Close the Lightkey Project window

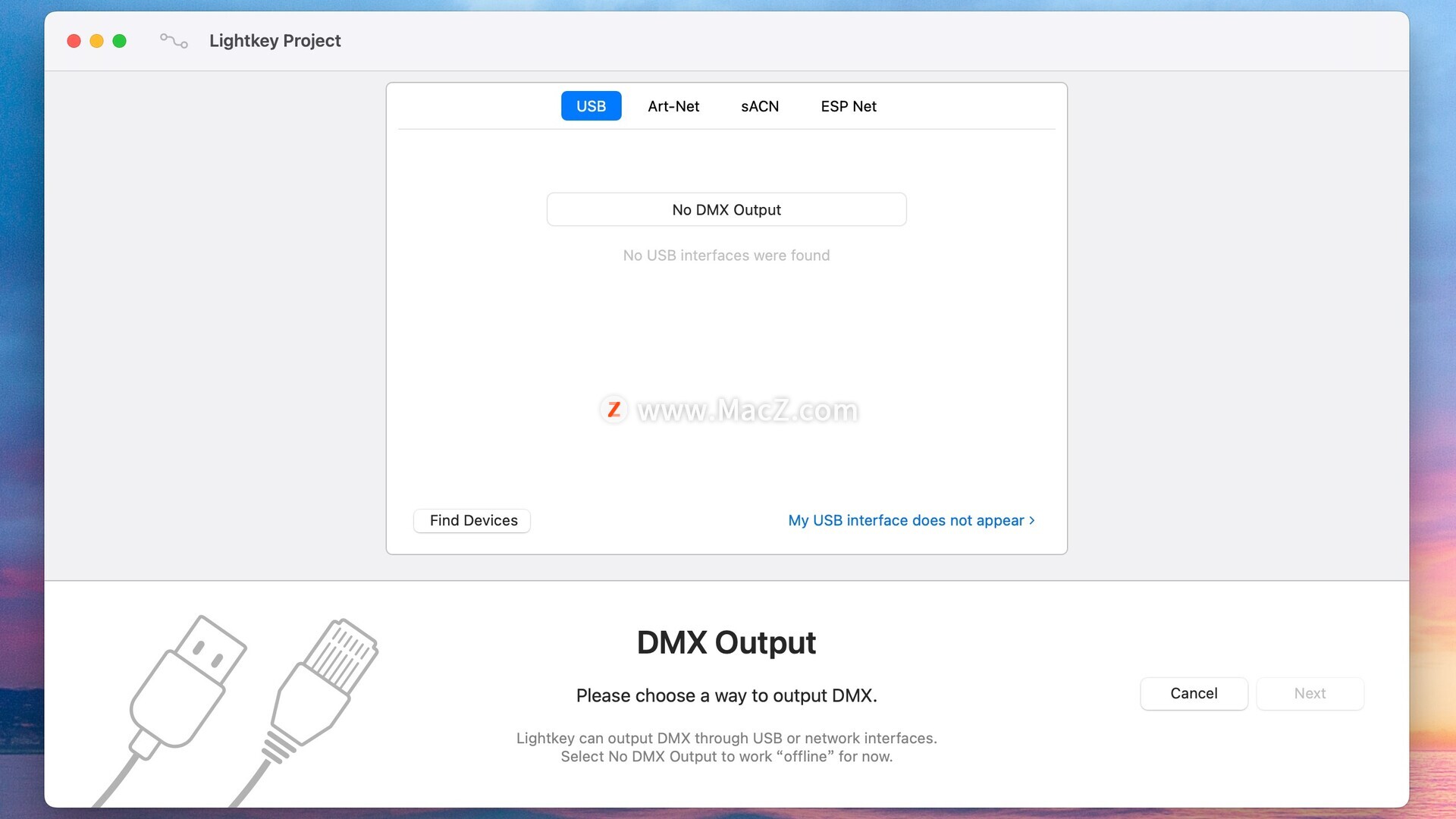[74, 41]
